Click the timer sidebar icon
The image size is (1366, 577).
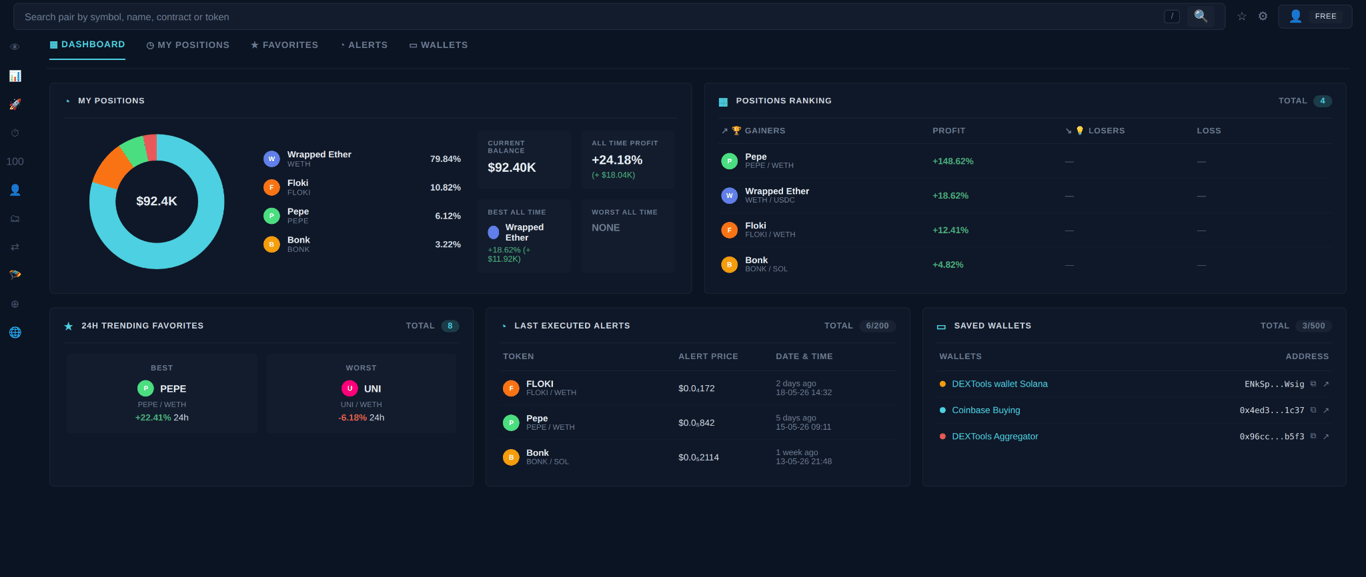tap(15, 133)
